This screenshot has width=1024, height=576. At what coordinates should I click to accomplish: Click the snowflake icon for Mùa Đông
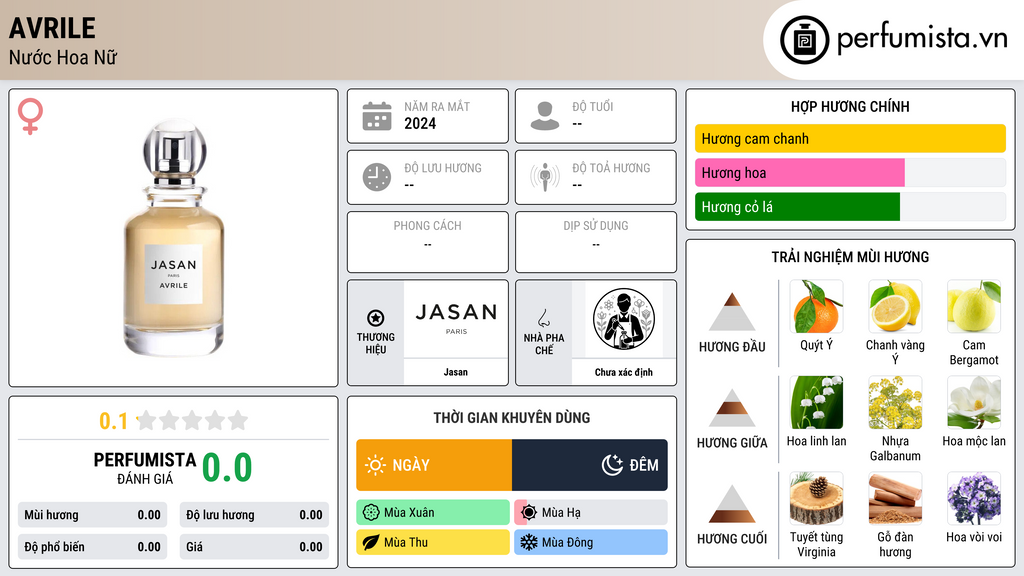pos(529,542)
